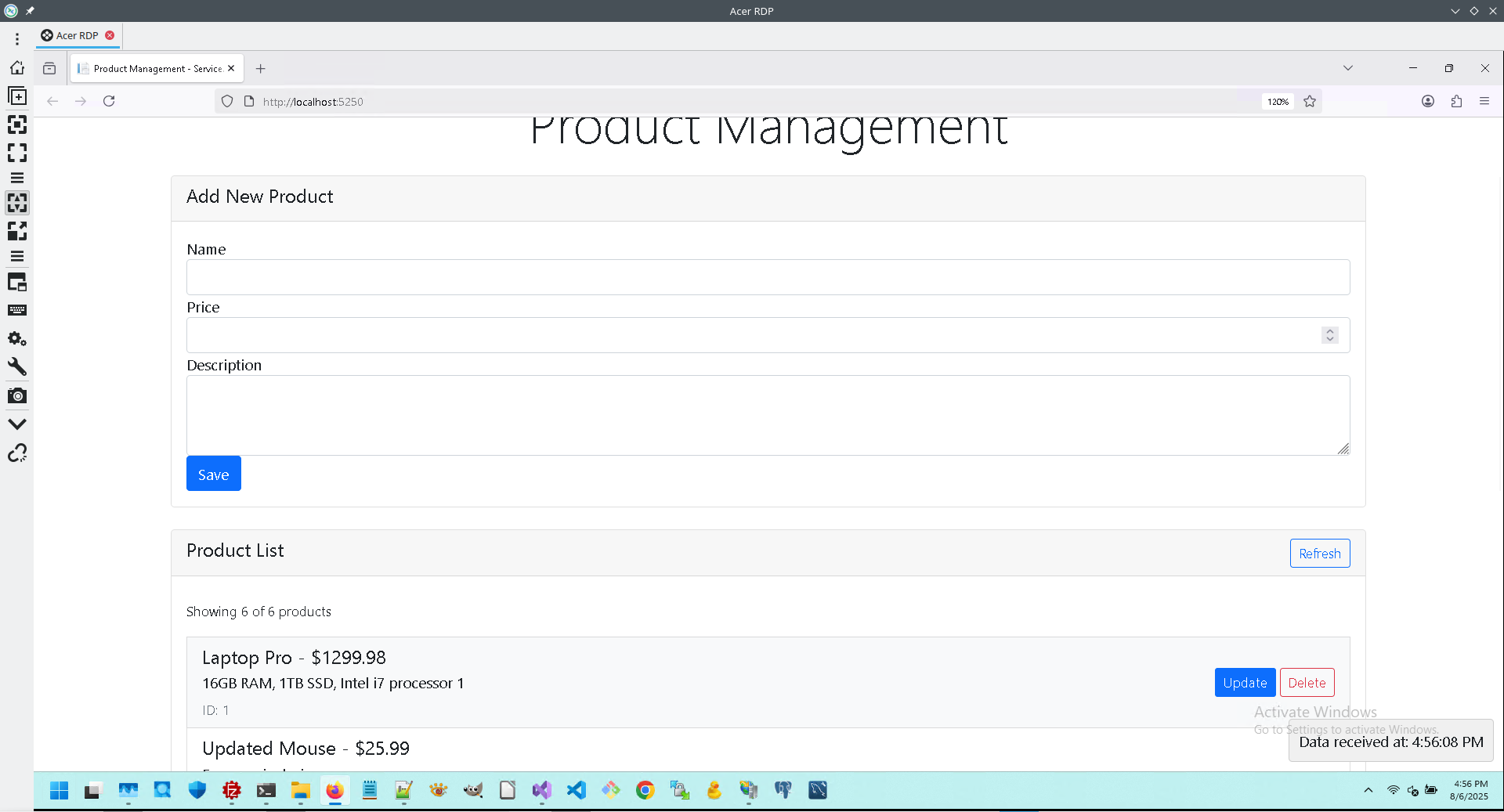Screen dimensions: 1504x812
Task: Reload the page in Firefox
Action: pos(109,101)
